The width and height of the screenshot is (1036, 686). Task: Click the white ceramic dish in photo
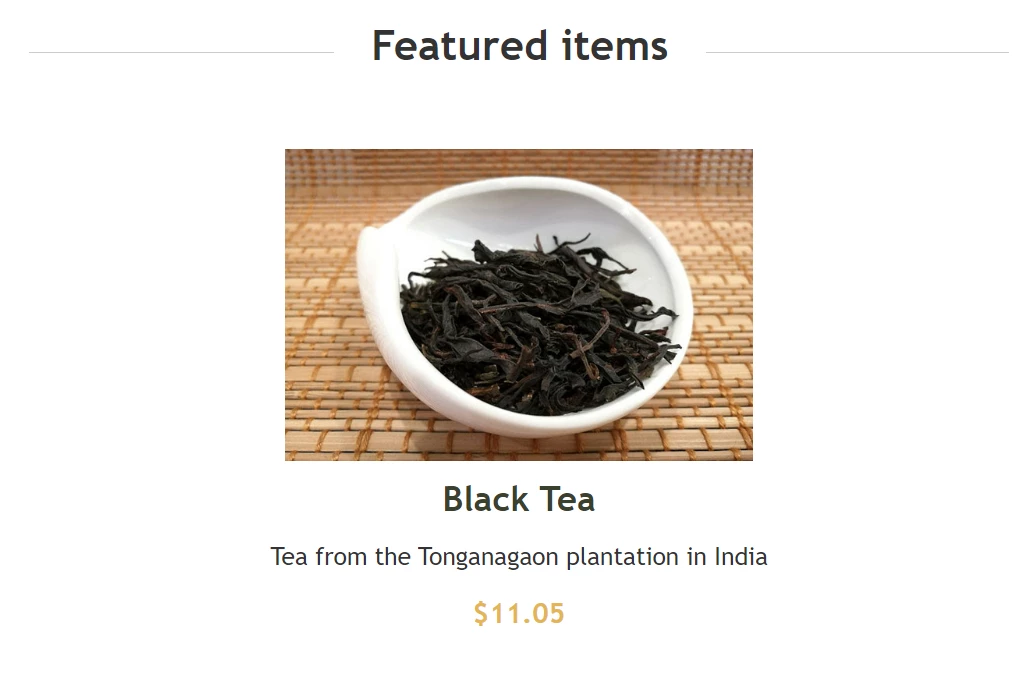525,306
